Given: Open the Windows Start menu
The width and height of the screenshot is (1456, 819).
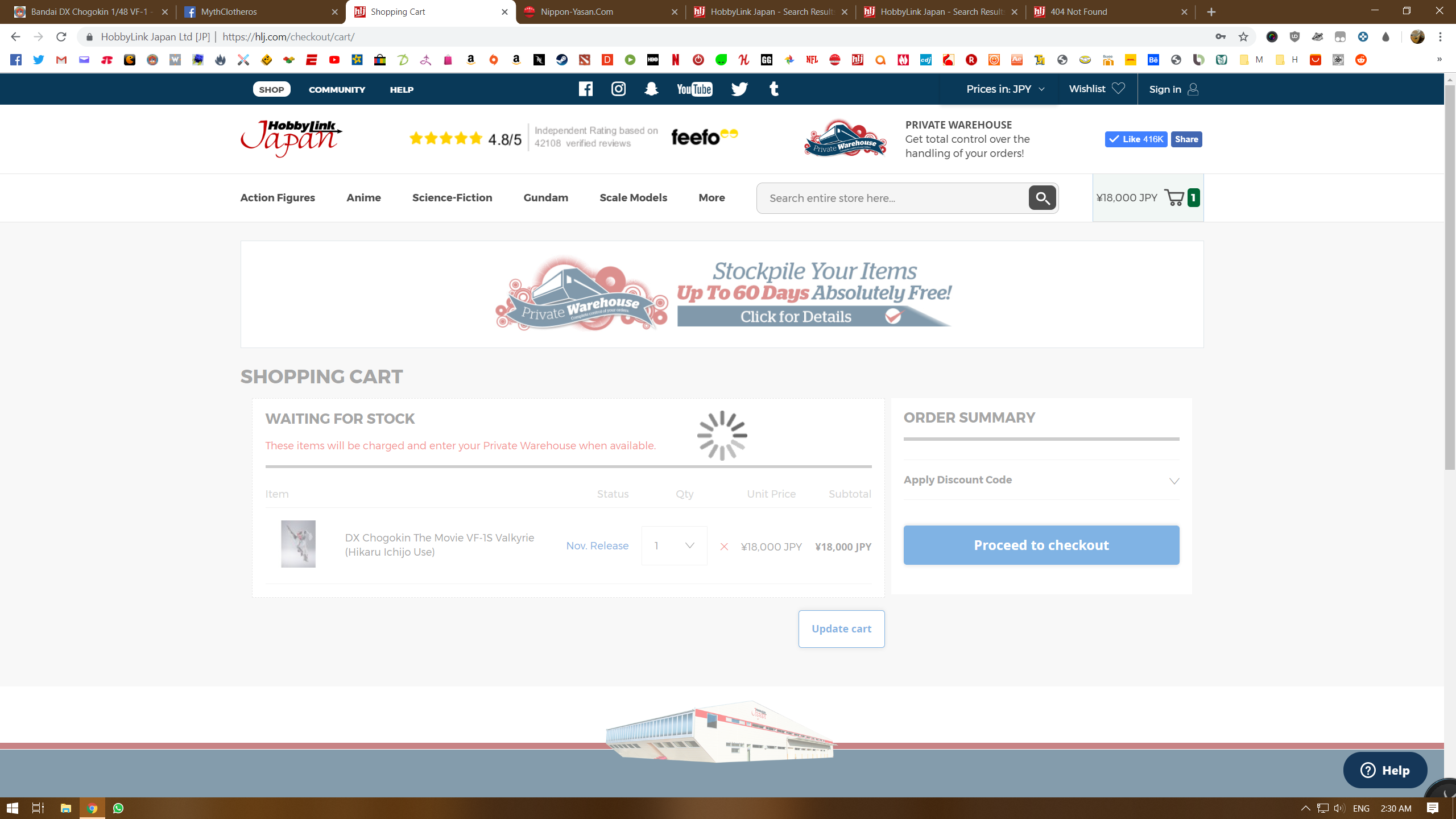Looking at the screenshot, I should 13,808.
